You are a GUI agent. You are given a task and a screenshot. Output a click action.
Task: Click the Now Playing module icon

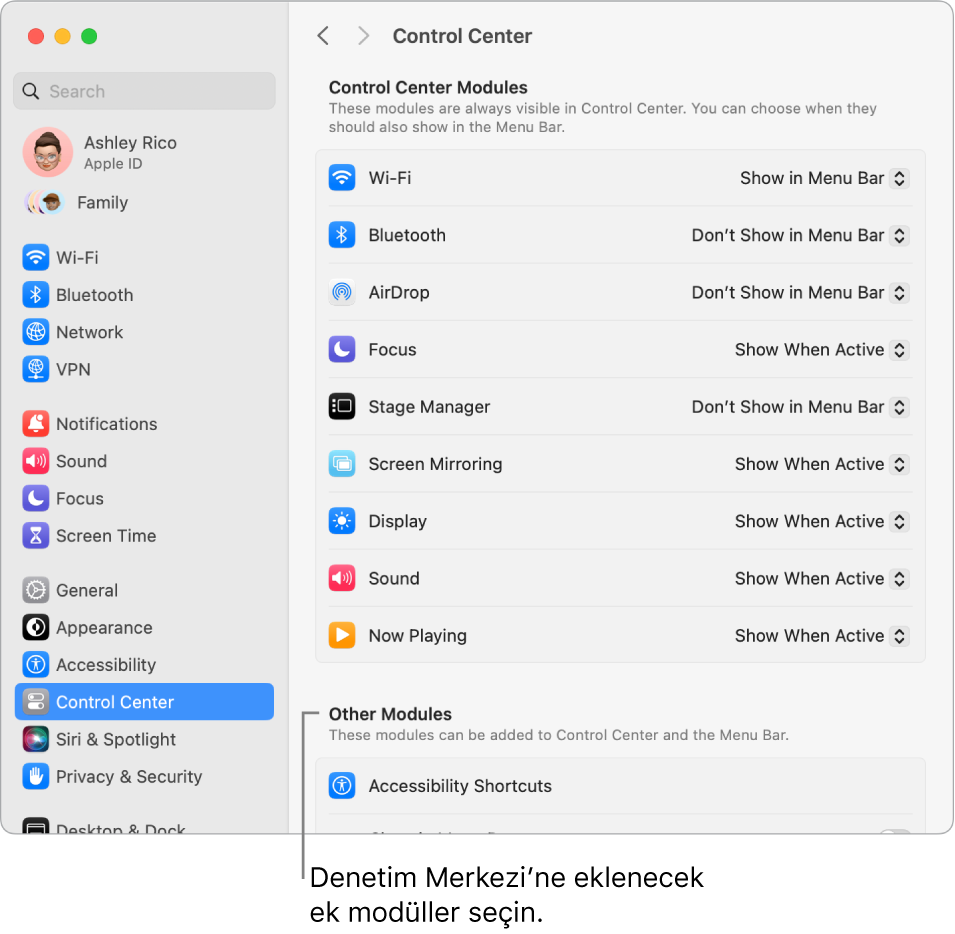tap(342, 636)
